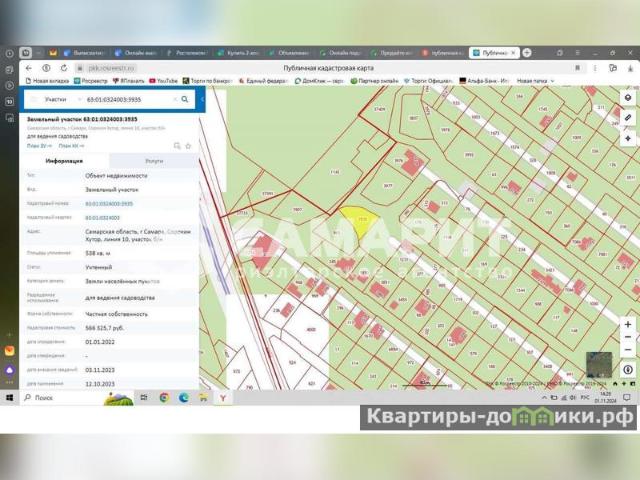Click the magnifier search icon in cadastral search
The image size is (640, 480).
tap(185, 99)
